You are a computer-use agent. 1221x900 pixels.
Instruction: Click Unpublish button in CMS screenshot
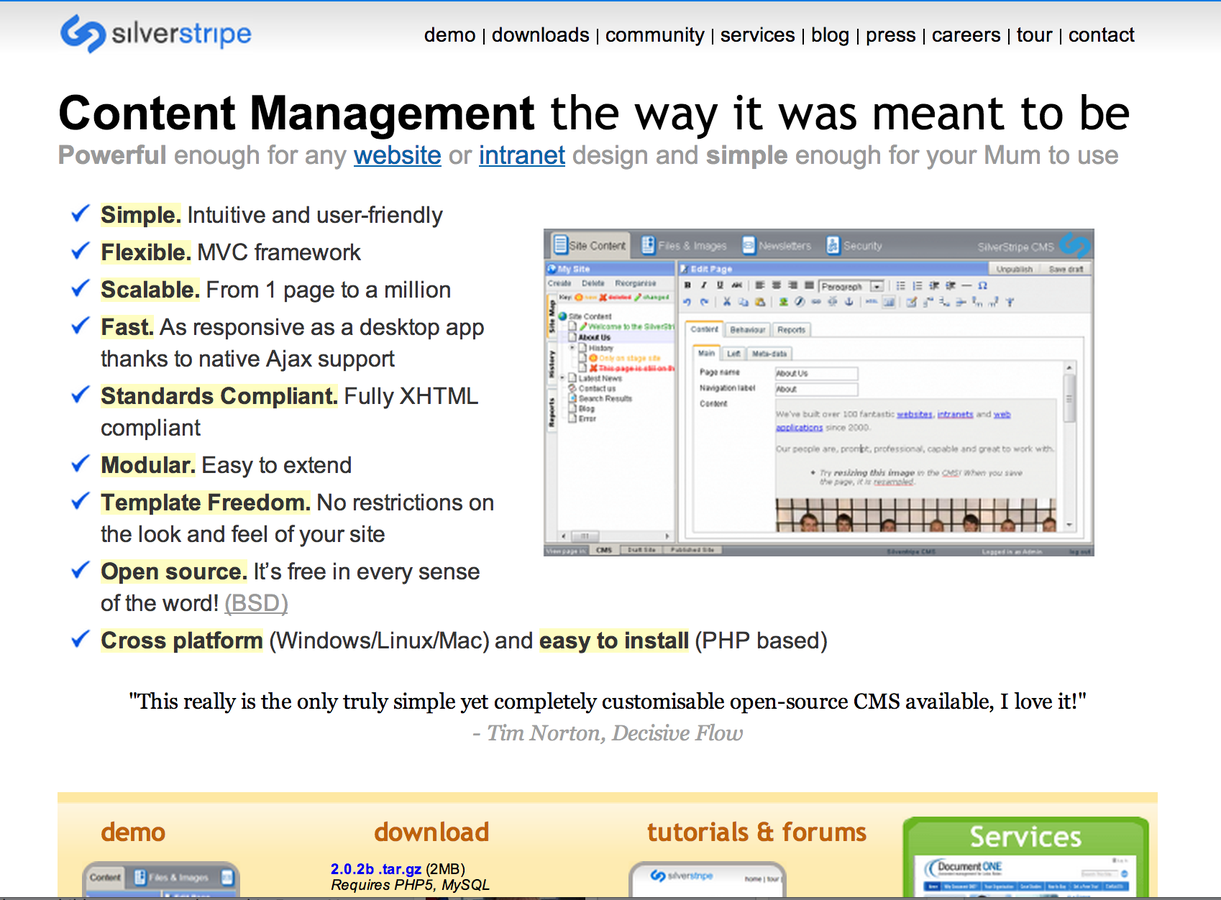tap(1014, 269)
